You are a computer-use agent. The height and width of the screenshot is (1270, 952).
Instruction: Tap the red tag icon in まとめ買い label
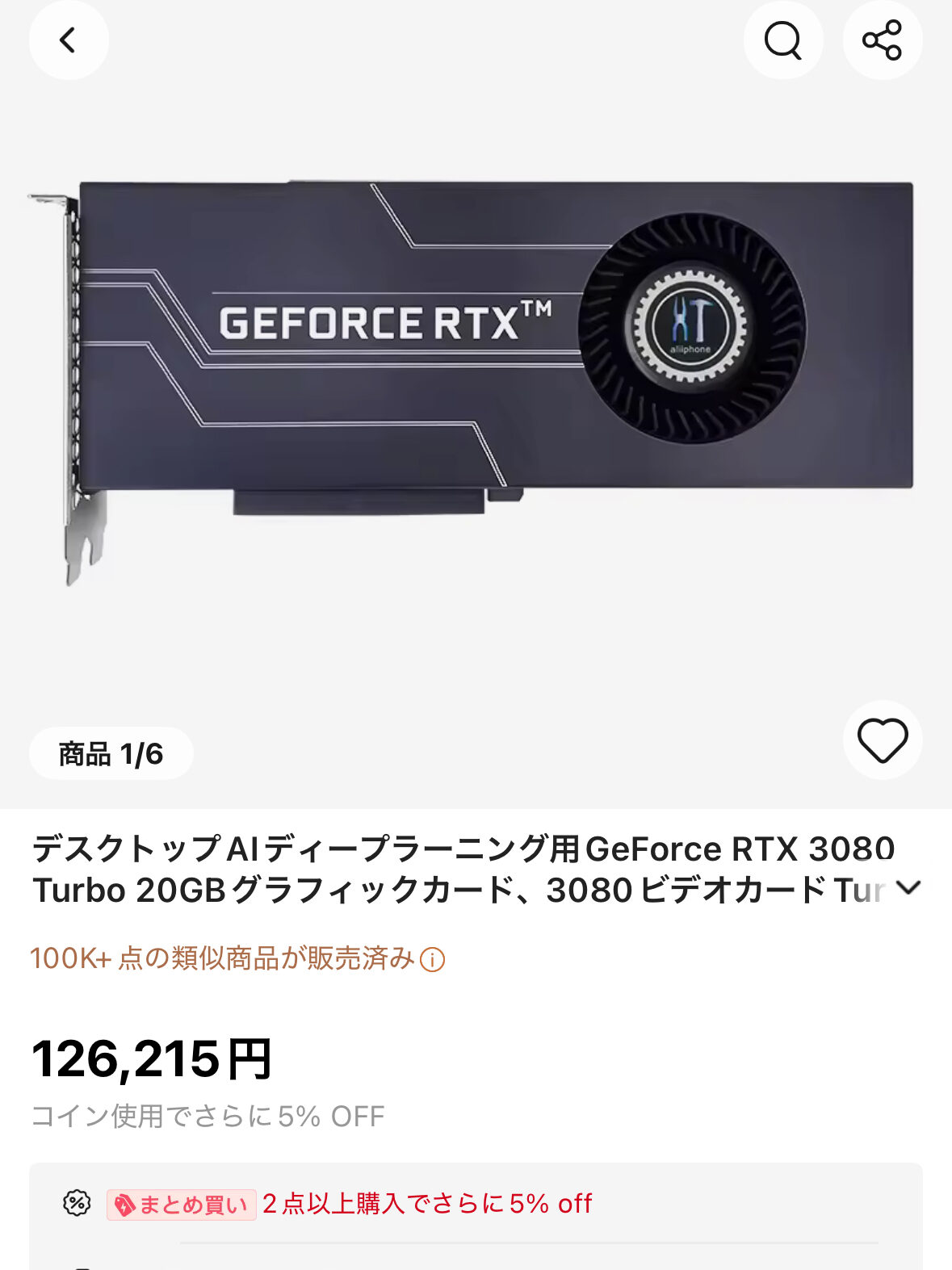[x=124, y=1205]
